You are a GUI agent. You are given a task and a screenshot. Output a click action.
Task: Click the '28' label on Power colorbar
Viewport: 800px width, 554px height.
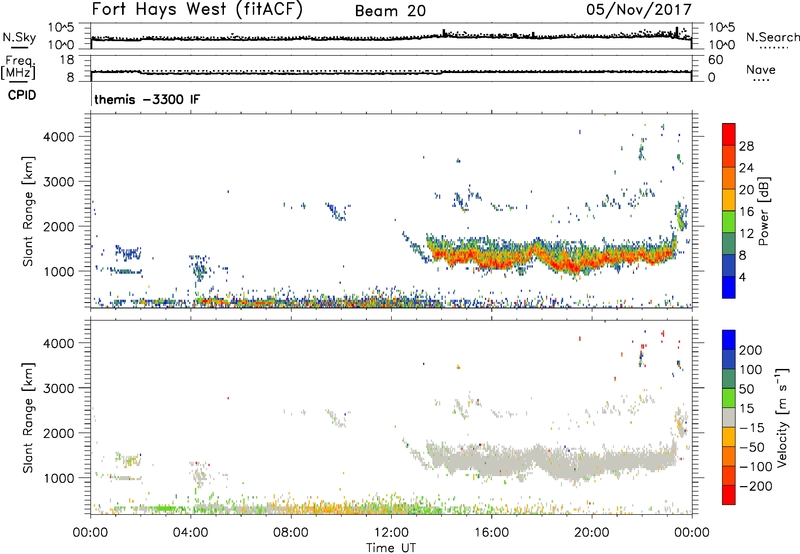pyautogui.click(x=746, y=146)
